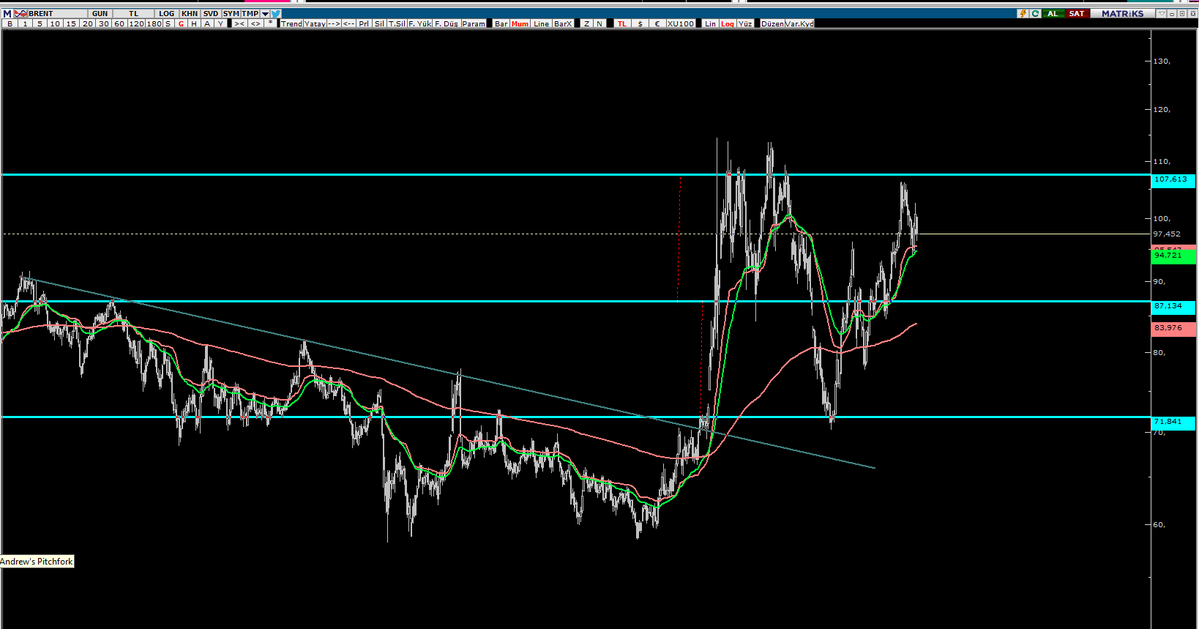1199x629 pixels.
Task: Select the TL currency toggle
Action: coord(622,24)
